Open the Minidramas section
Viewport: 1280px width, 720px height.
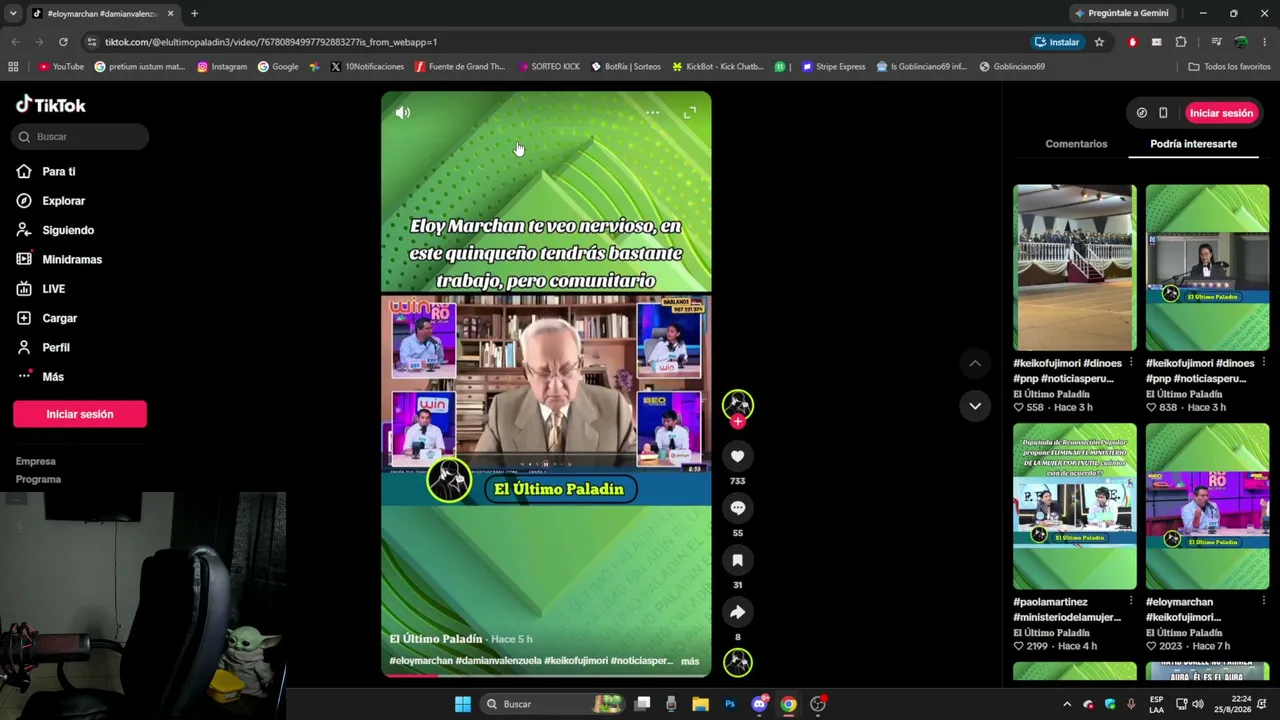(72, 260)
